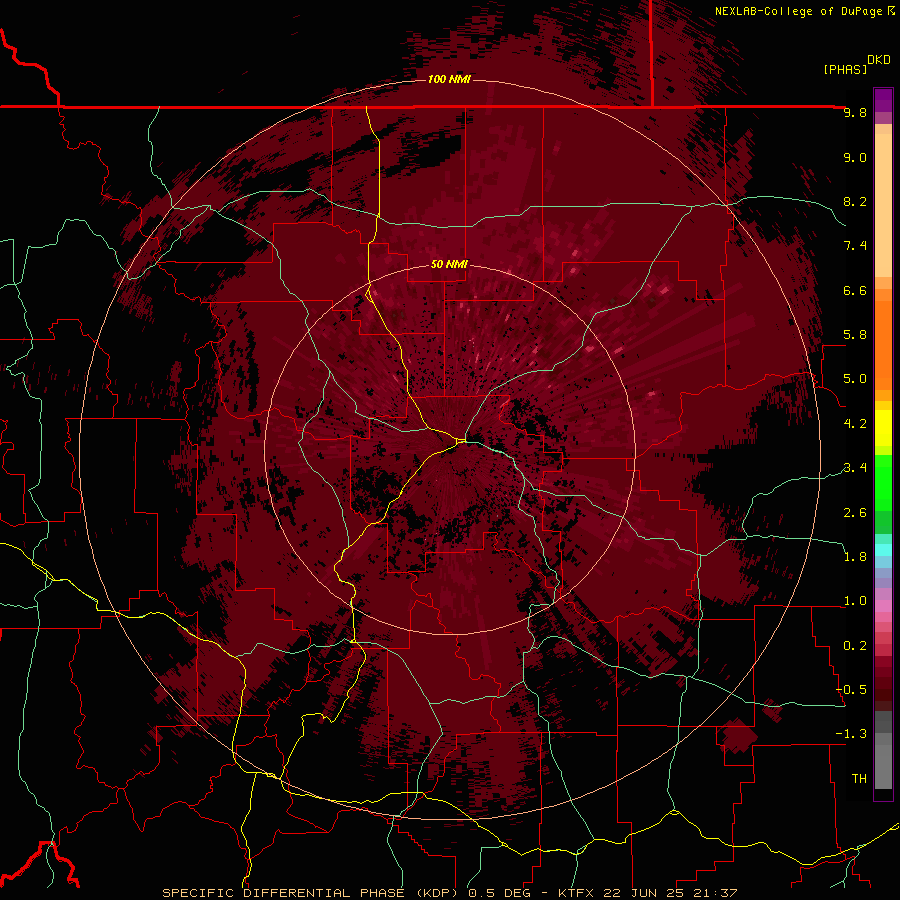Click the -1.3 scale value
The width and height of the screenshot is (900, 900).
click(x=851, y=734)
